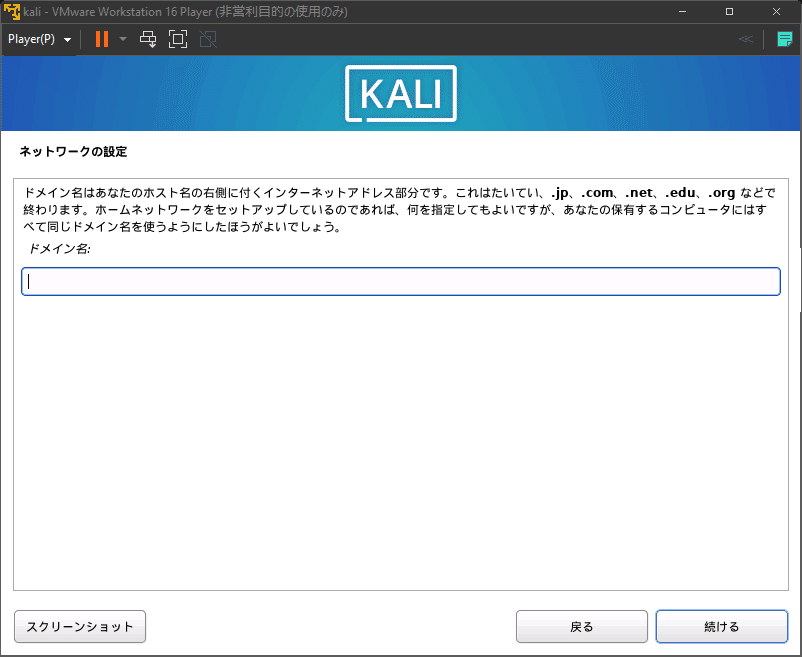Enter full screen mode
The height and width of the screenshot is (657, 802).
point(178,39)
